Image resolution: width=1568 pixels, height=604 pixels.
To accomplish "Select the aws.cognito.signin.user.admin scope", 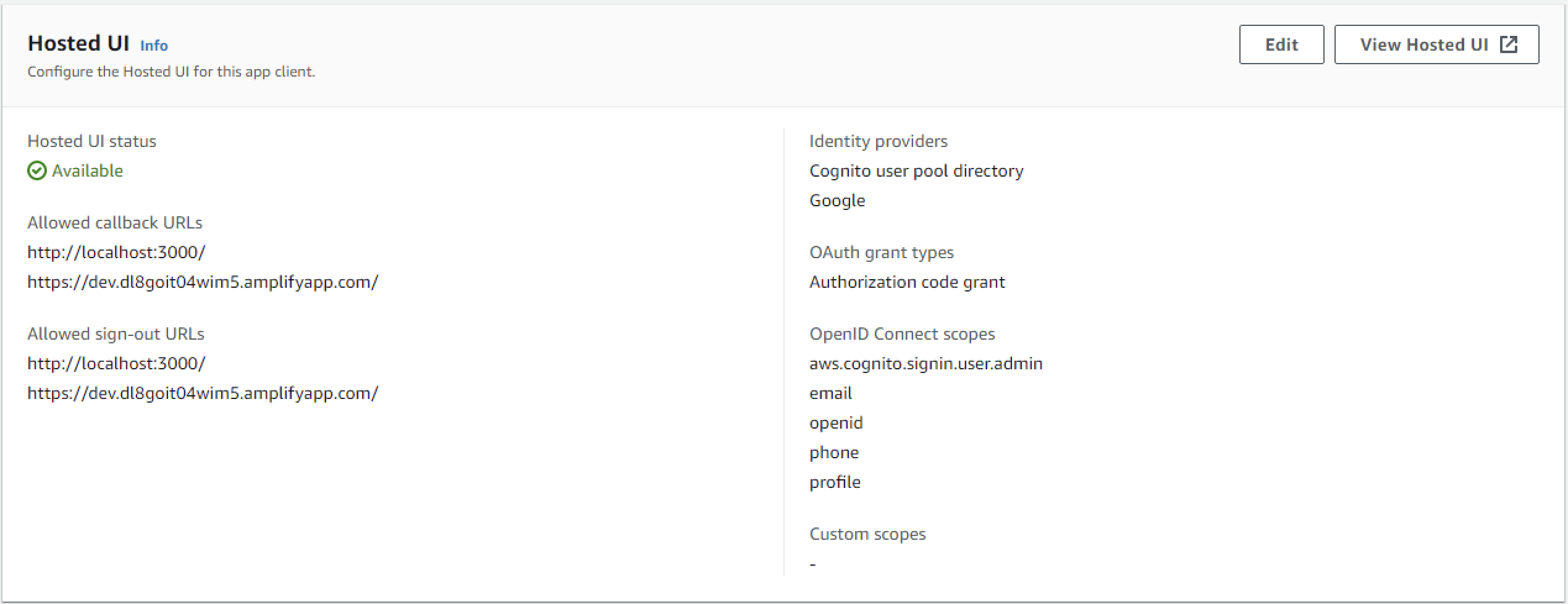I will [925, 363].
